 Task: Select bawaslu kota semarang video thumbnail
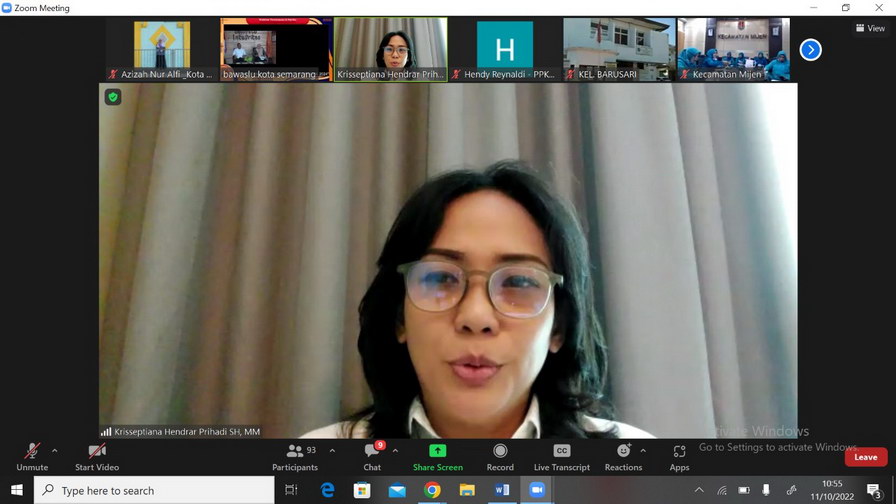click(276, 49)
